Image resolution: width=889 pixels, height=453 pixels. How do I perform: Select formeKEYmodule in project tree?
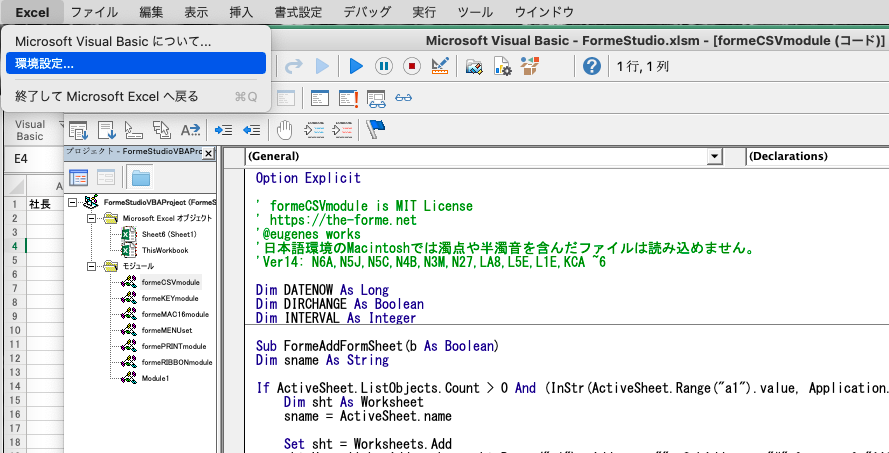(169, 298)
